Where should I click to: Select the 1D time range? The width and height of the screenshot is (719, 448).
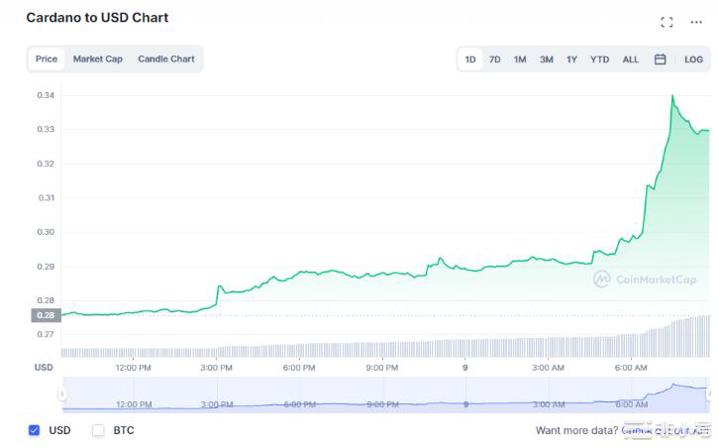[x=470, y=60]
